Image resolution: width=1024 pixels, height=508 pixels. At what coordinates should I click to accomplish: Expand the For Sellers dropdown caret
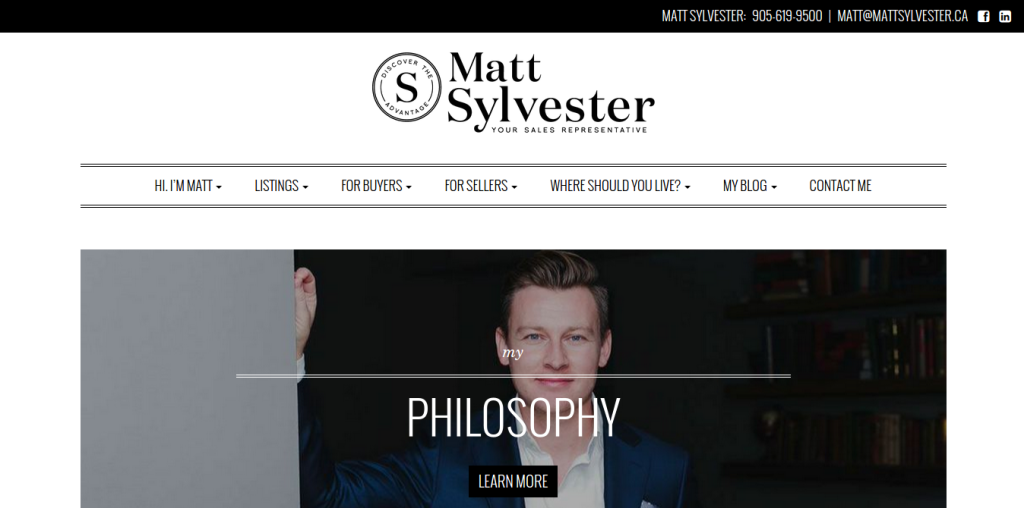(514, 187)
